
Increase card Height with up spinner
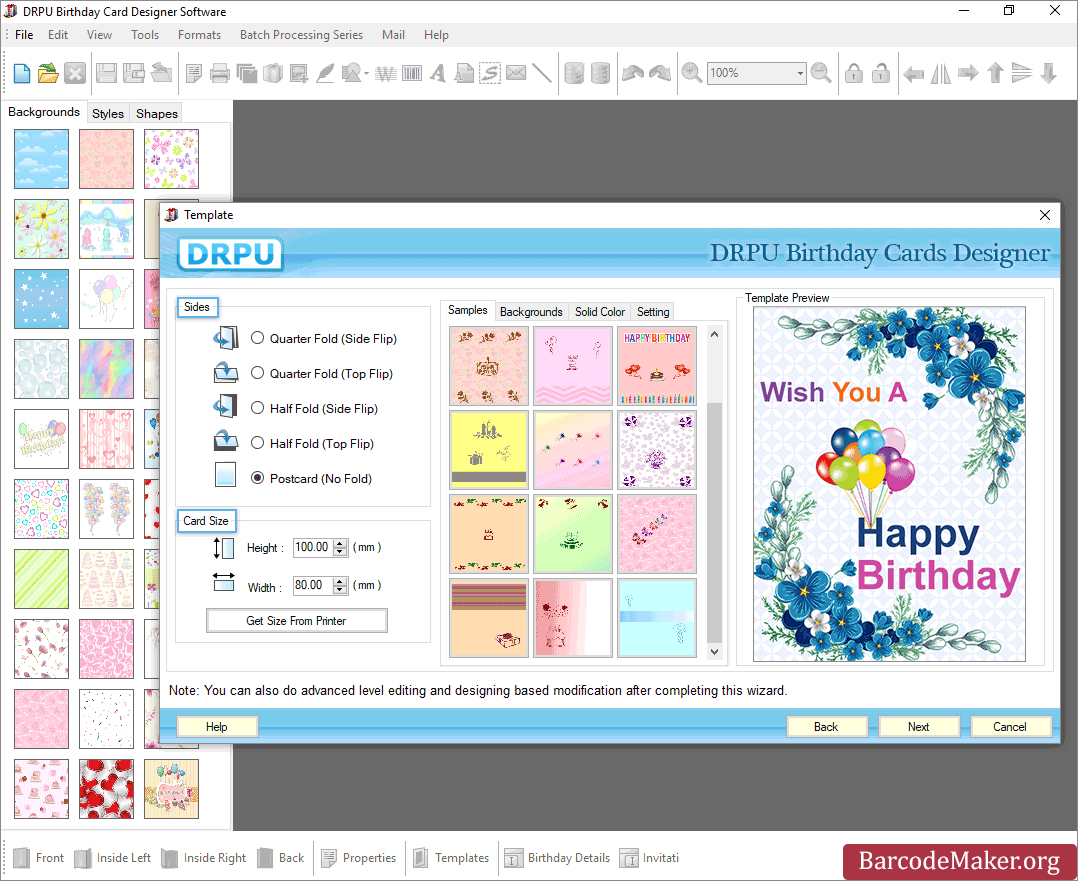(340, 543)
